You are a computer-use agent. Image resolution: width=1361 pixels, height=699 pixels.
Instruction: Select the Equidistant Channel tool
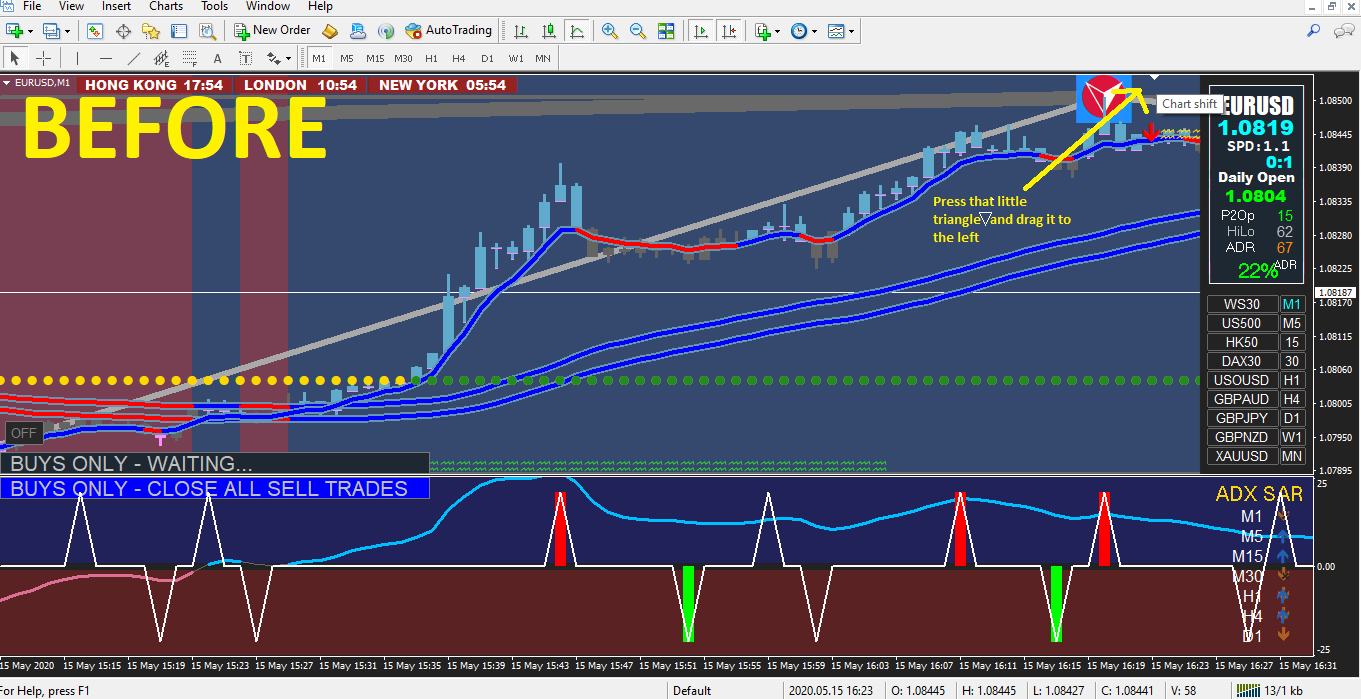pos(161,58)
